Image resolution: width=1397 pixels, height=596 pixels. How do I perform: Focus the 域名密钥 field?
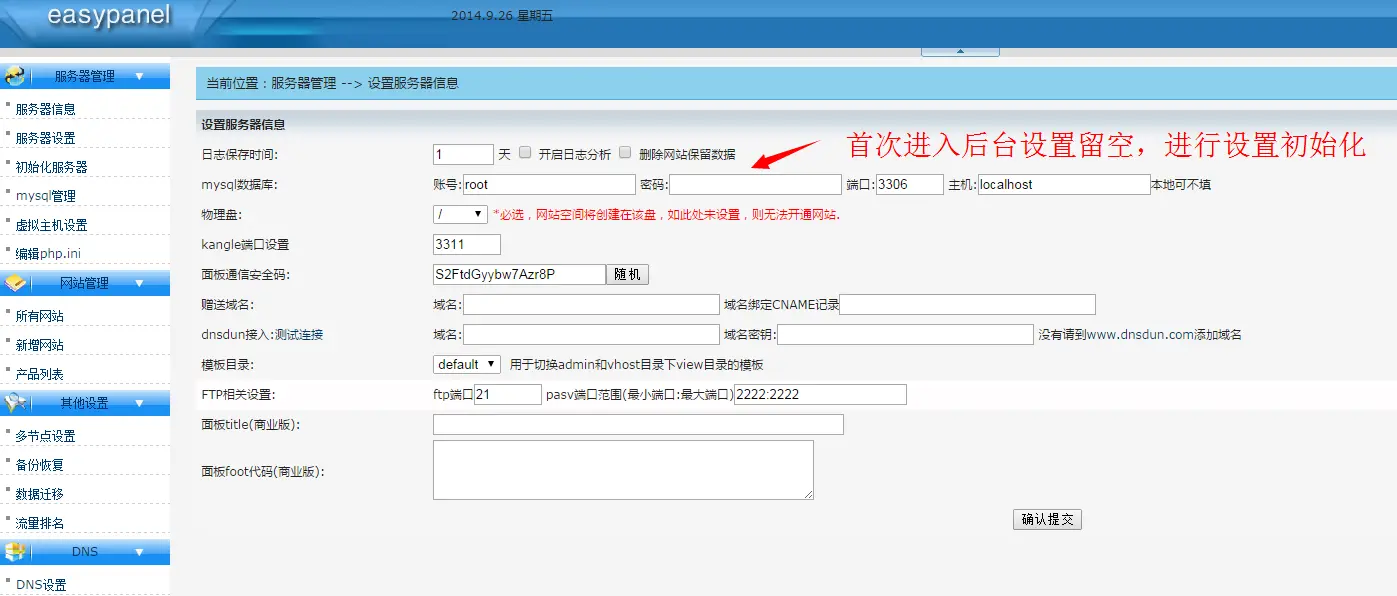click(905, 334)
